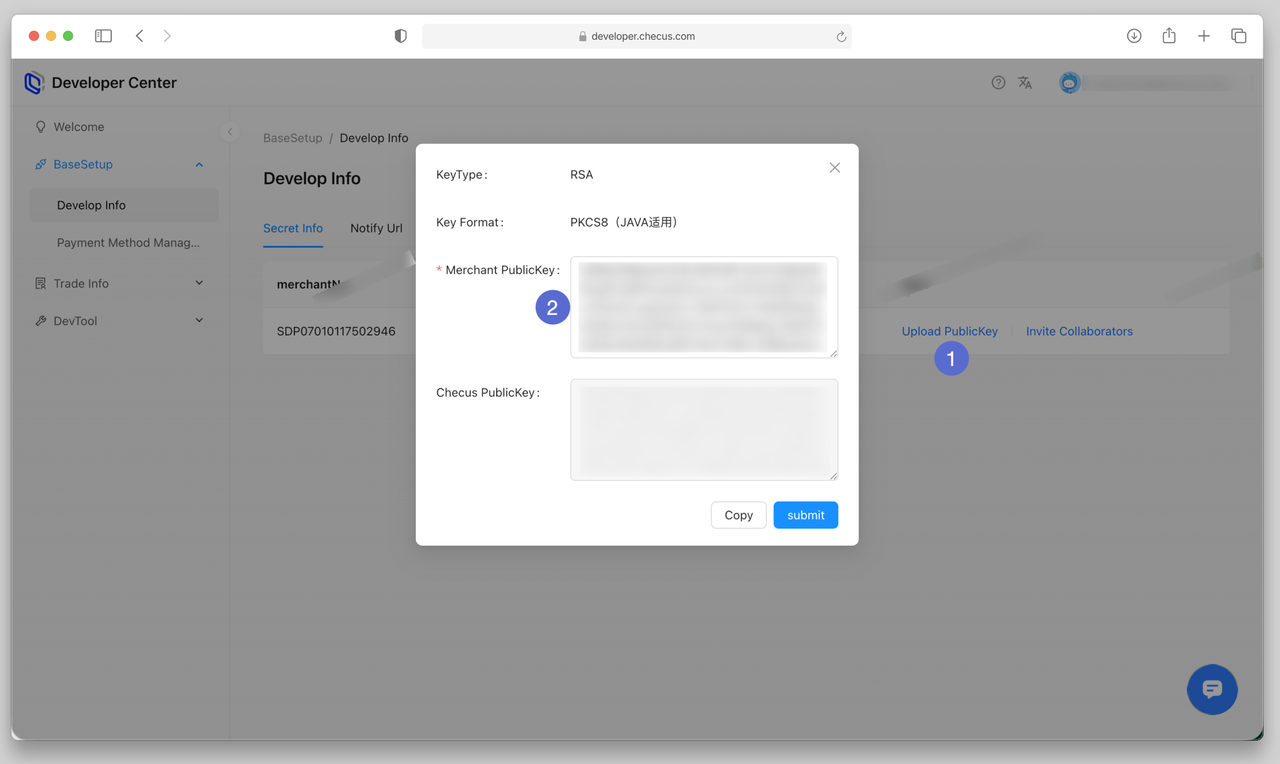Screen dimensions: 1280x764
Task: Focus the Merchant PublicKey text area
Action: click(703, 306)
